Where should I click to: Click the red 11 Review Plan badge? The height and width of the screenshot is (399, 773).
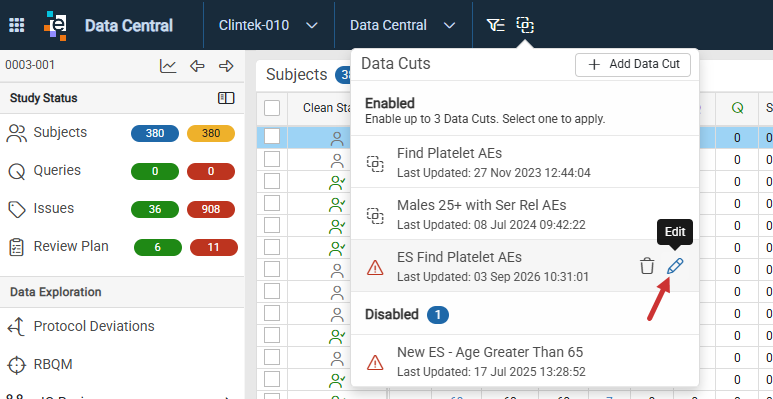click(x=213, y=248)
